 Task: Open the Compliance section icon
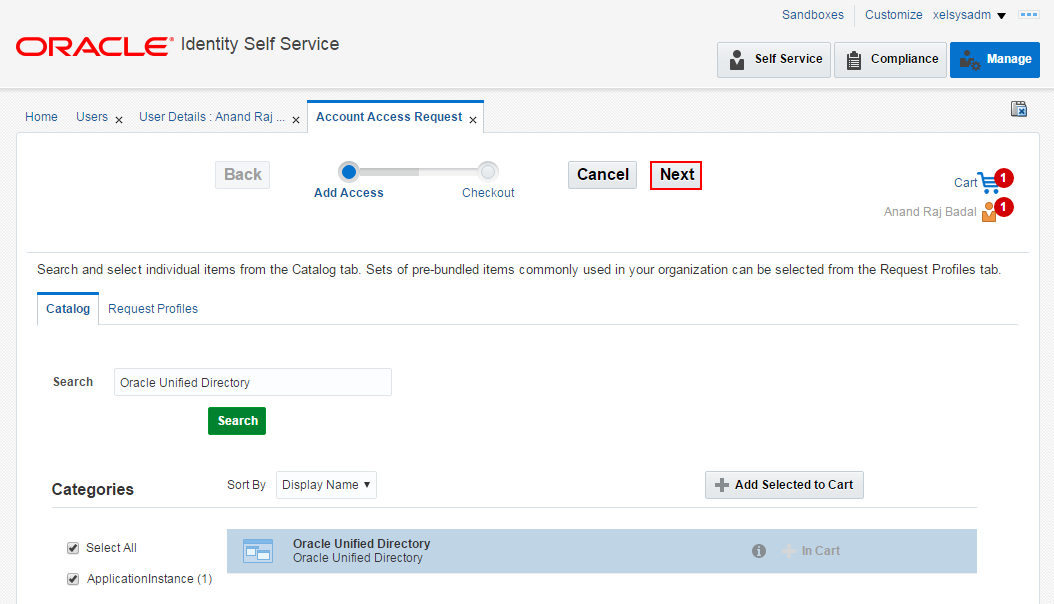click(855, 59)
